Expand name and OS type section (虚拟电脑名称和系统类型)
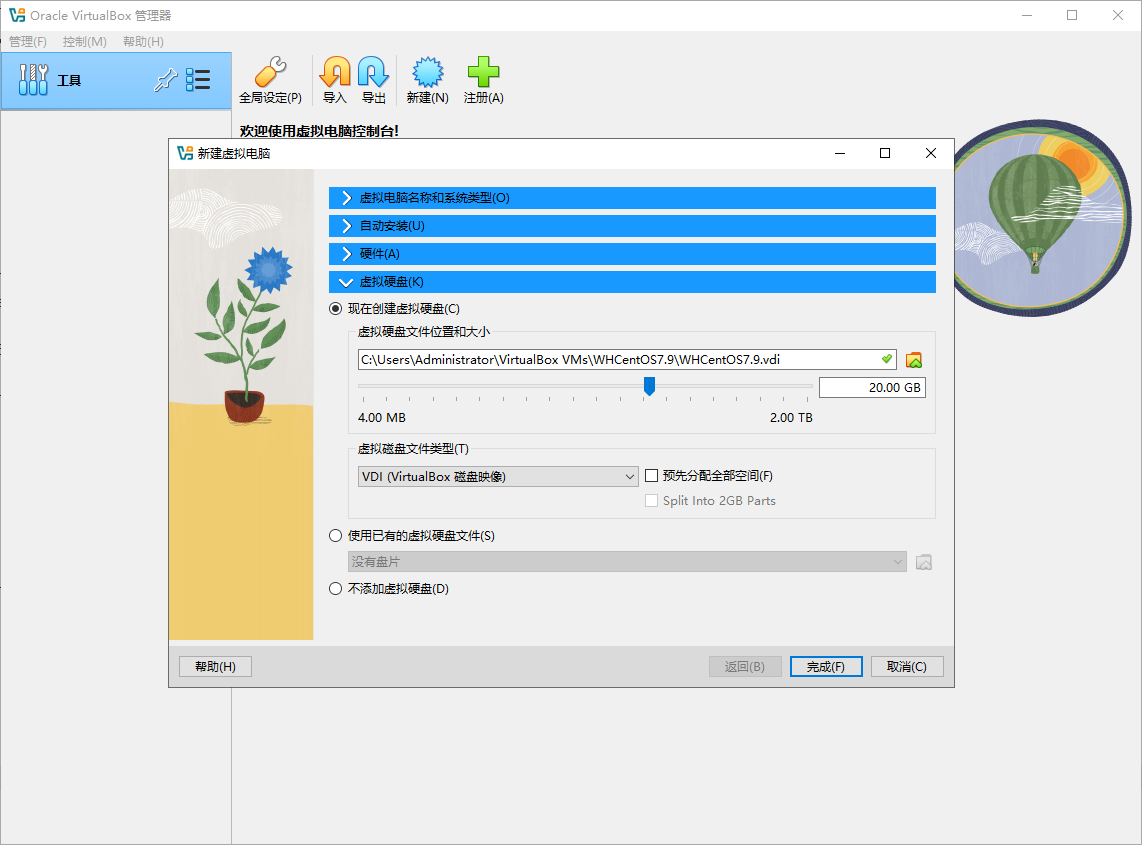1142x845 pixels. click(632, 198)
